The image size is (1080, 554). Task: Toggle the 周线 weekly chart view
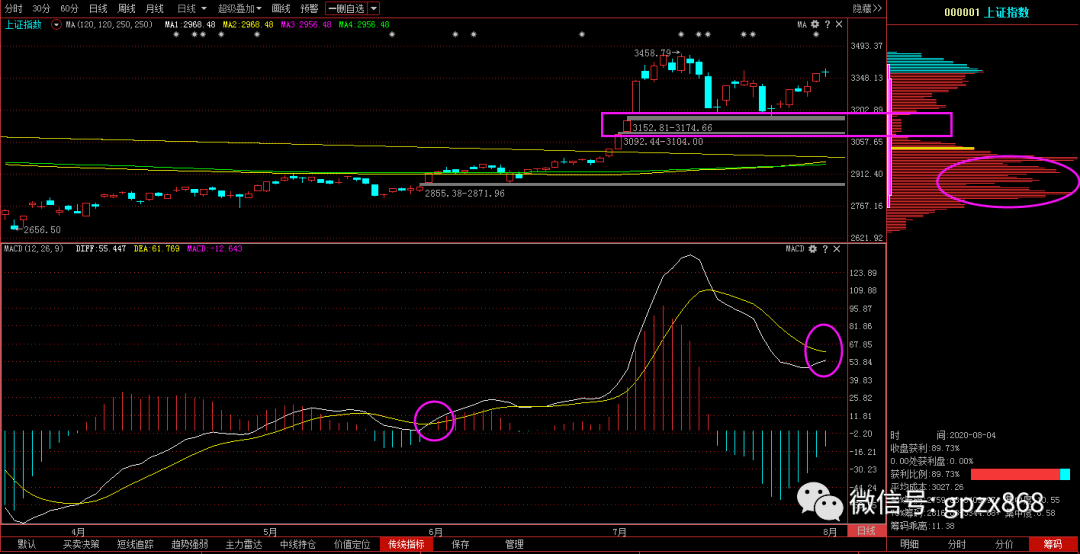click(127, 8)
